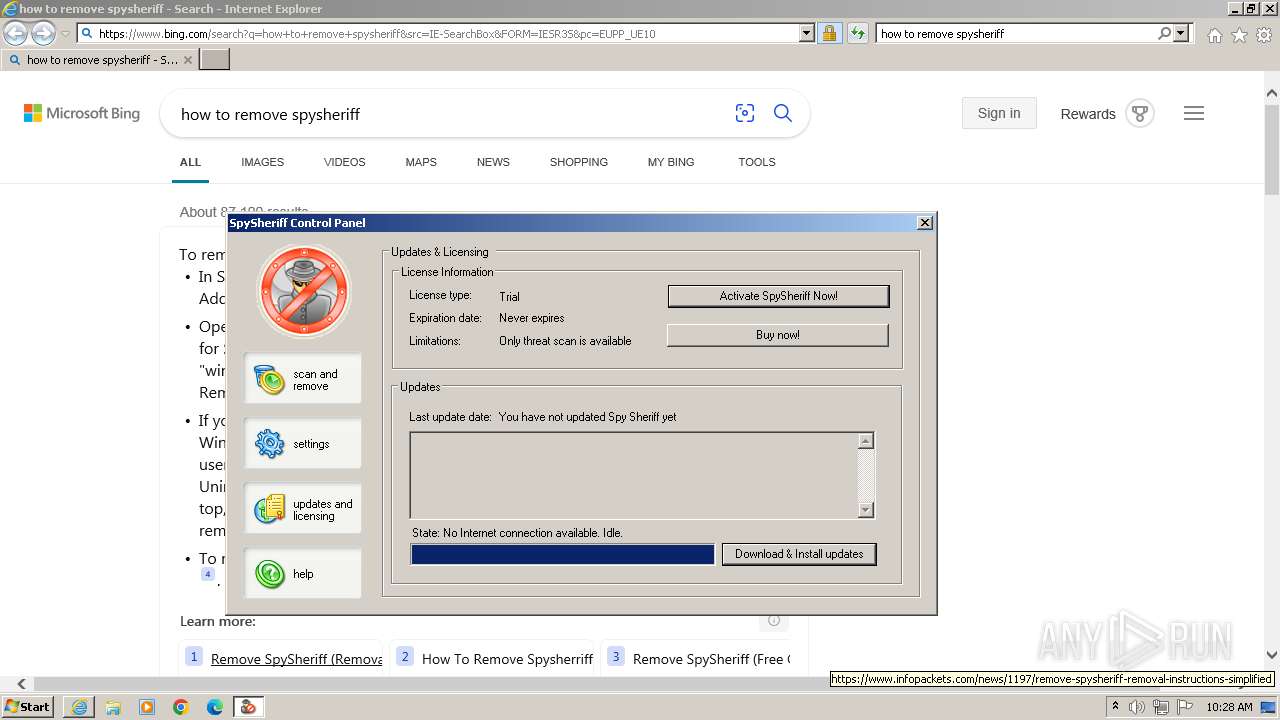The height and width of the screenshot is (720, 1280).
Task: Click Download & Install updates button
Action: pos(799,554)
